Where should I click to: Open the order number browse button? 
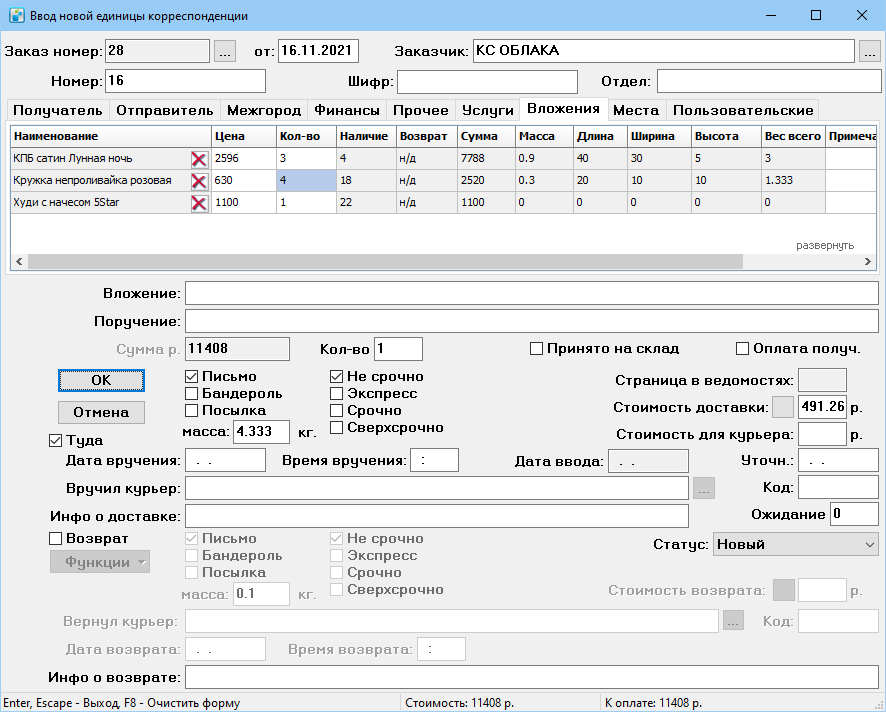tap(224, 51)
